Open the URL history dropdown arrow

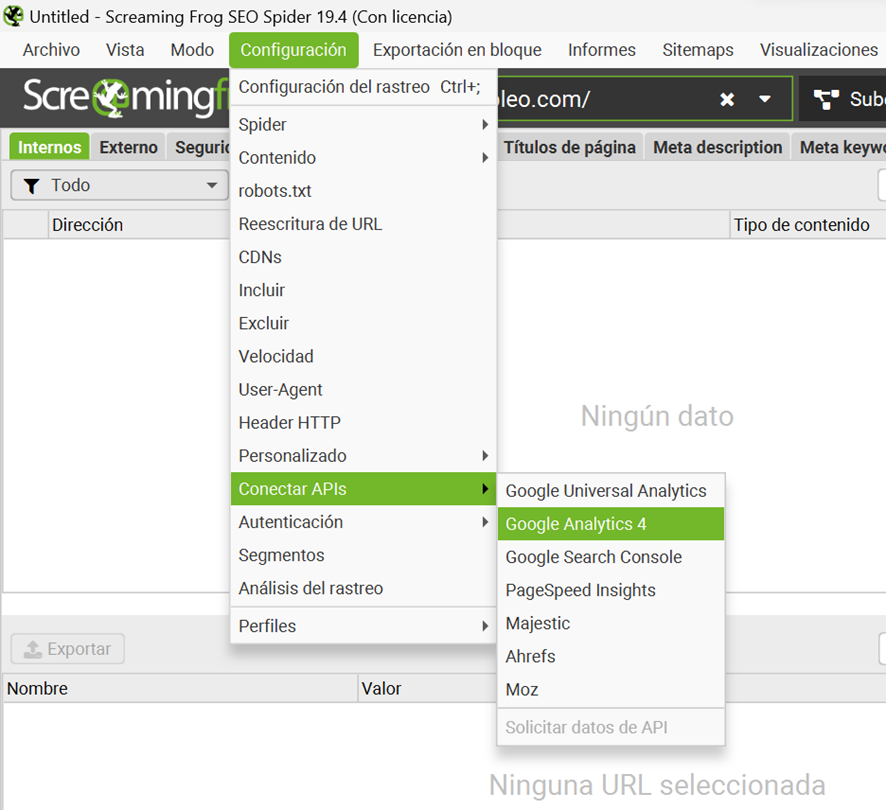[765, 99]
